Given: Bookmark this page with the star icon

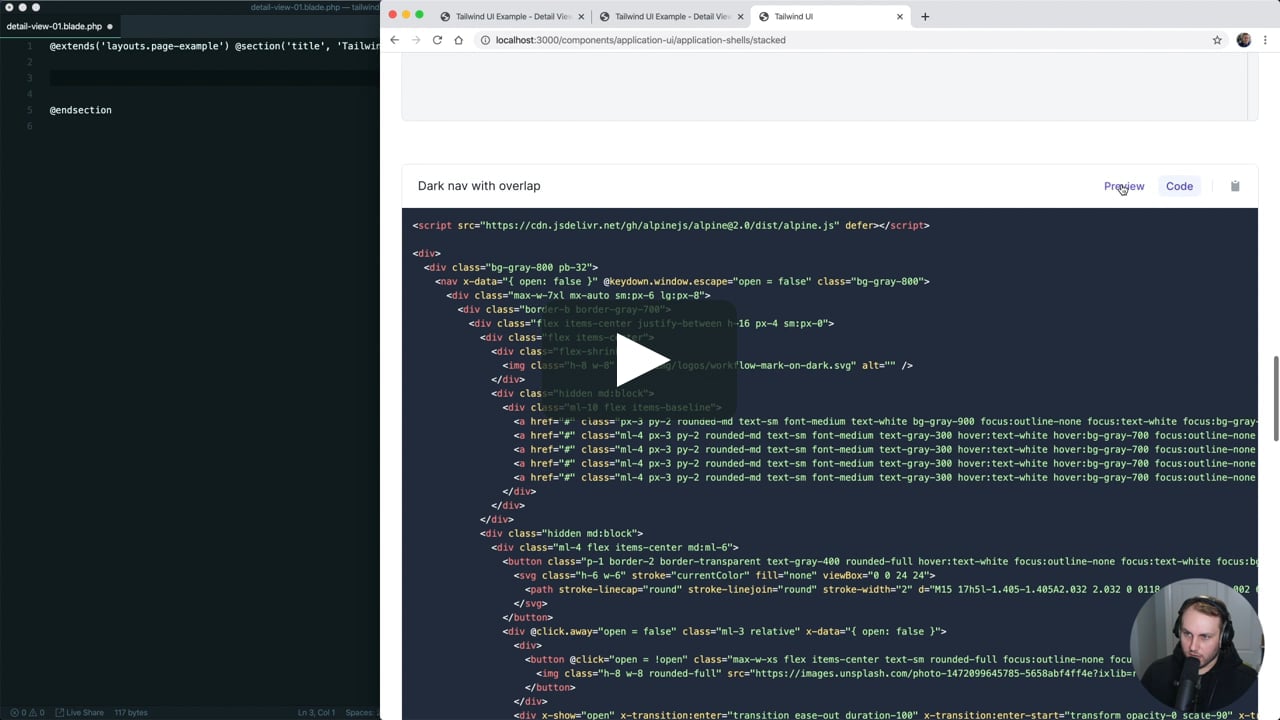Looking at the screenshot, I should click(x=1217, y=40).
